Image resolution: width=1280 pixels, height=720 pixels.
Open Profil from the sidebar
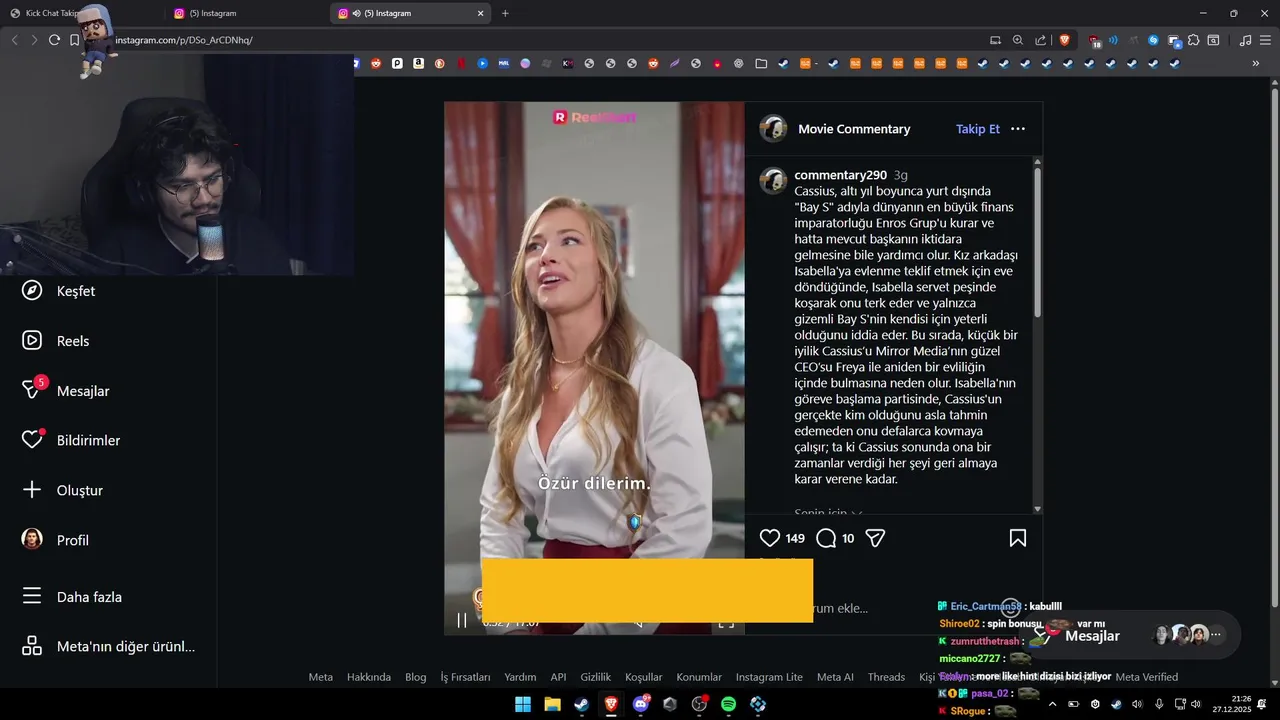pyautogui.click(x=55, y=540)
